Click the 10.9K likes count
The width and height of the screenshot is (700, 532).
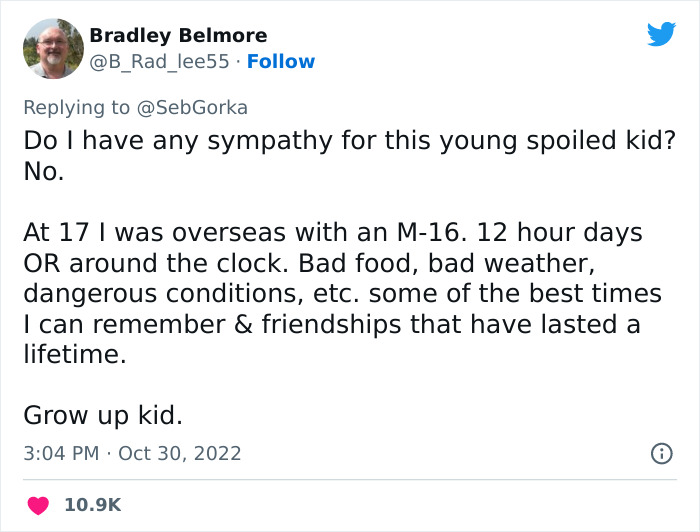(93, 505)
